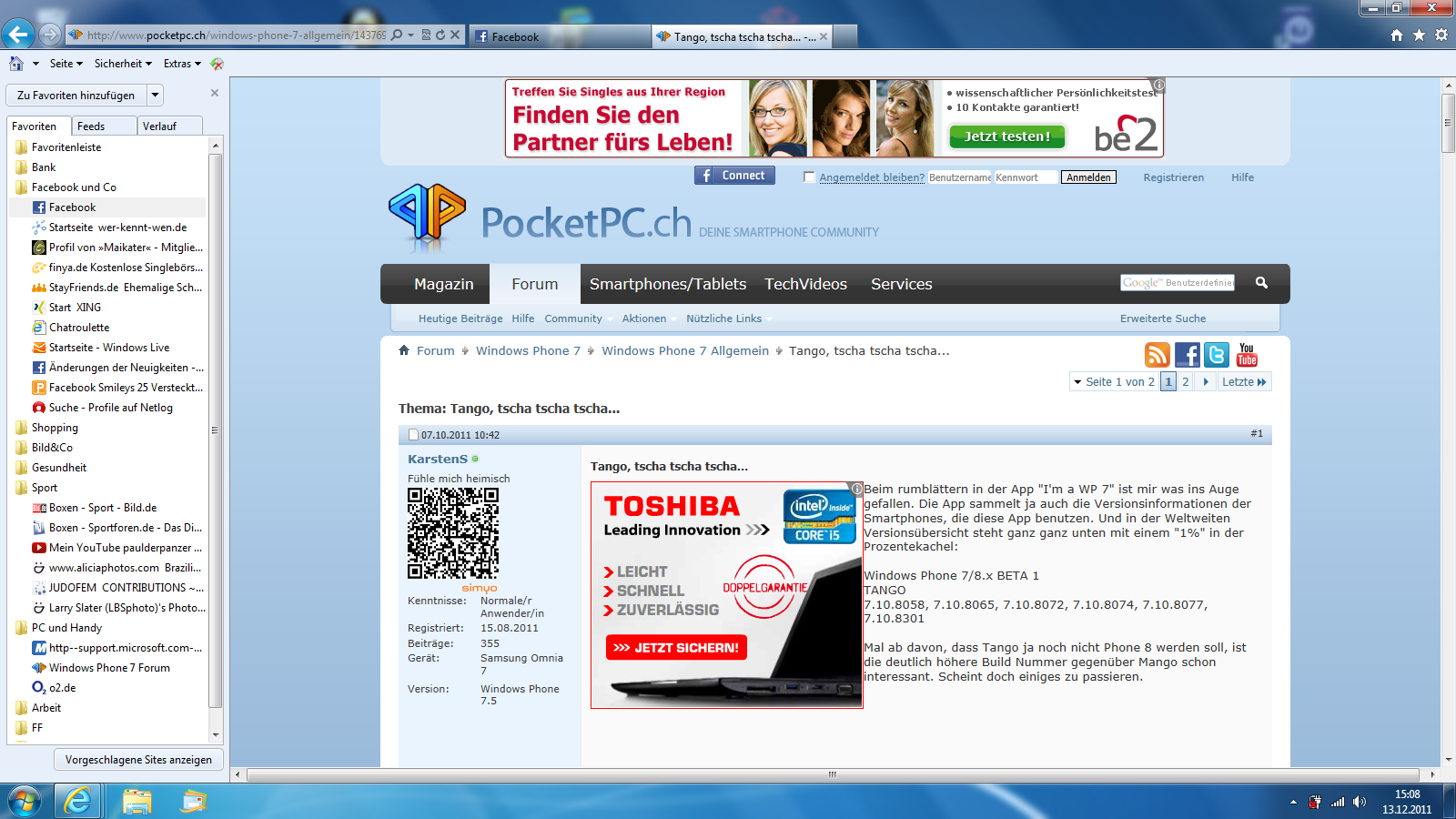Click the page horizontal scrollbar
This screenshot has width=1456, height=819.
tap(832, 775)
